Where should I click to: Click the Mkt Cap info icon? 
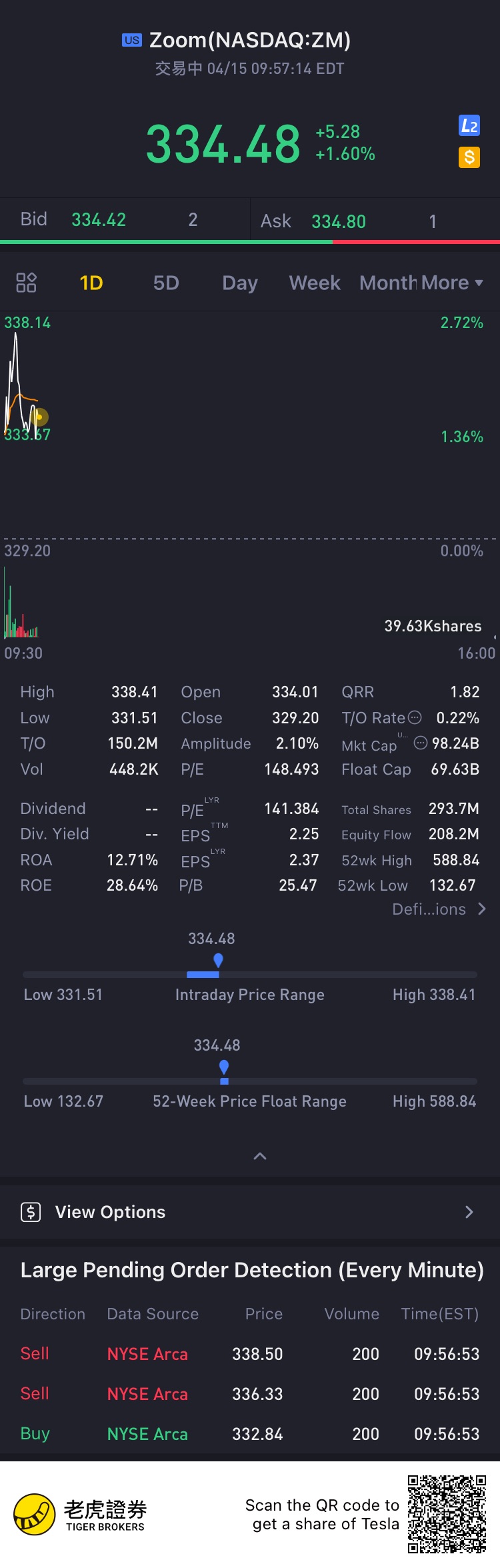coord(421,743)
